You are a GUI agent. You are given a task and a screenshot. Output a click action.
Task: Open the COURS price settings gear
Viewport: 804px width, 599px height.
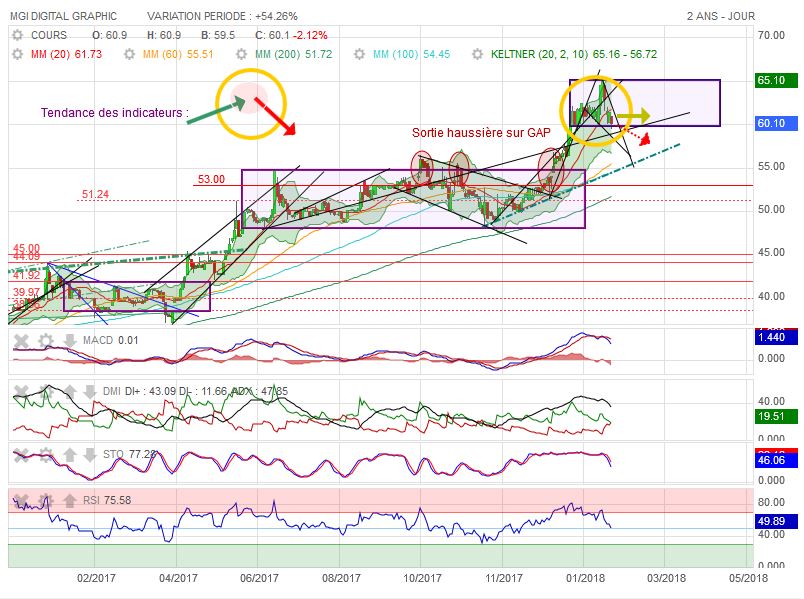pyautogui.click(x=17, y=35)
